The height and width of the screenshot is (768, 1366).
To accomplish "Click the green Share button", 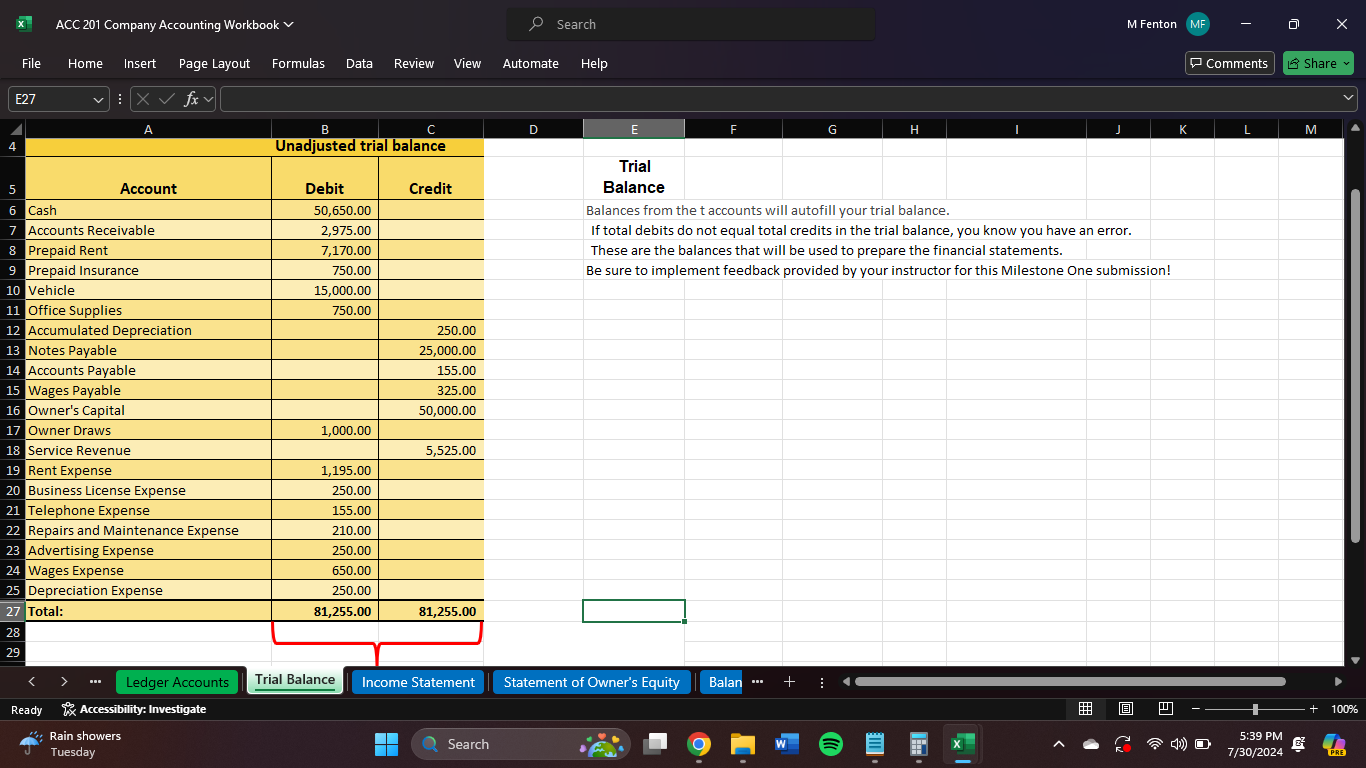I will pos(1312,62).
